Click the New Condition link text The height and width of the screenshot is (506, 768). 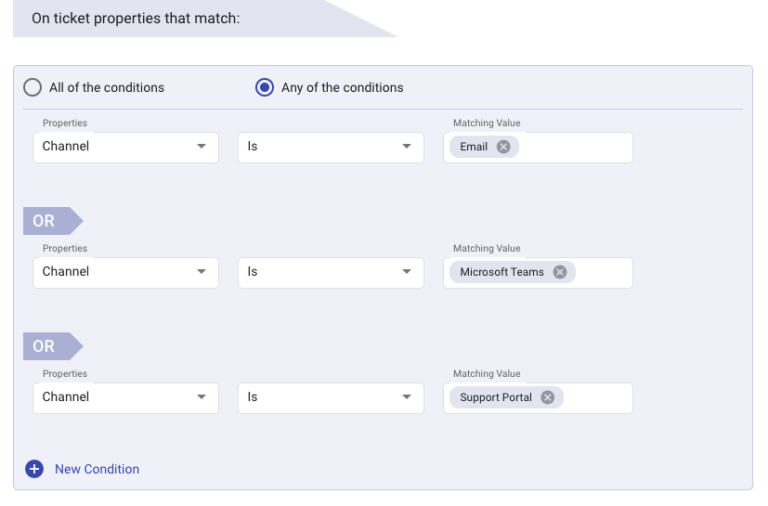[x=97, y=469]
